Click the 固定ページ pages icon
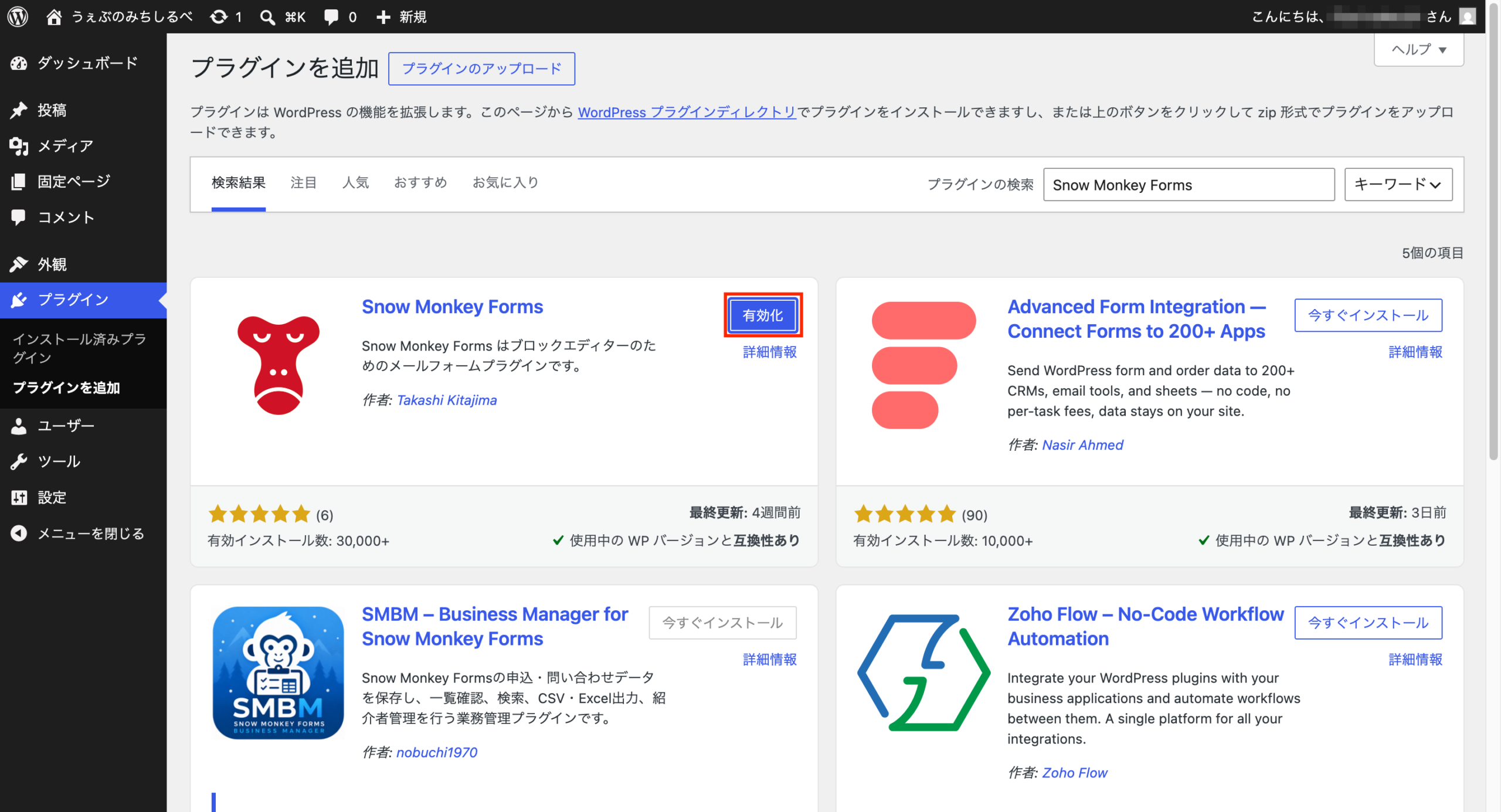 (x=19, y=182)
